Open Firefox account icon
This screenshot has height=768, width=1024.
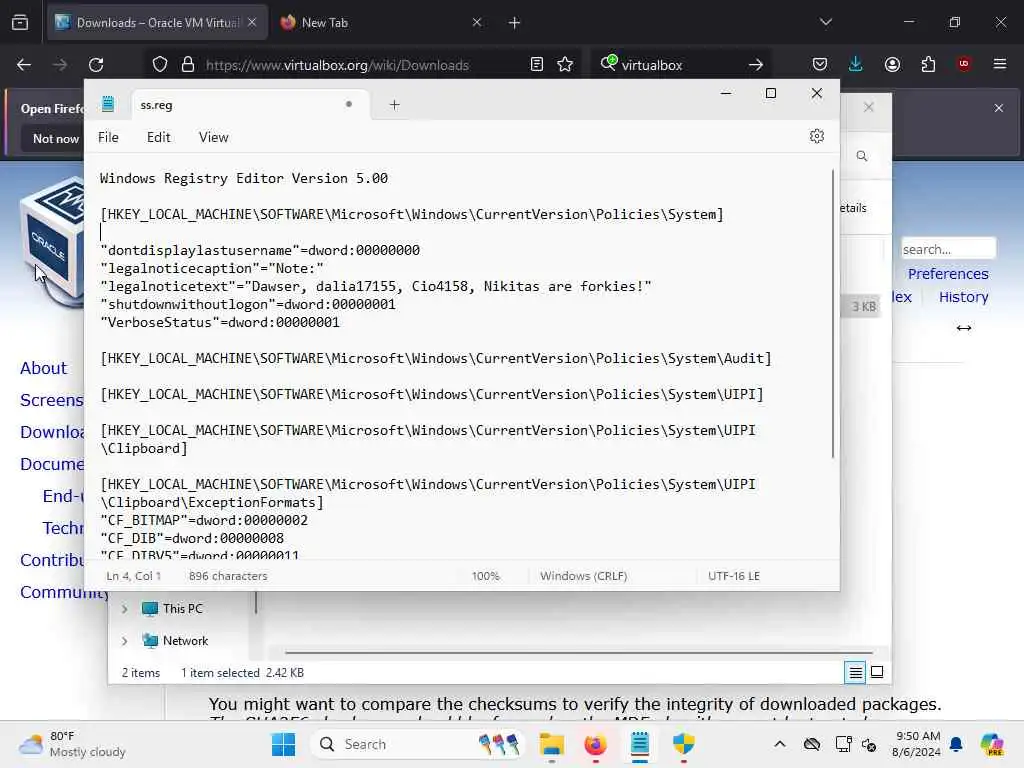click(x=892, y=65)
